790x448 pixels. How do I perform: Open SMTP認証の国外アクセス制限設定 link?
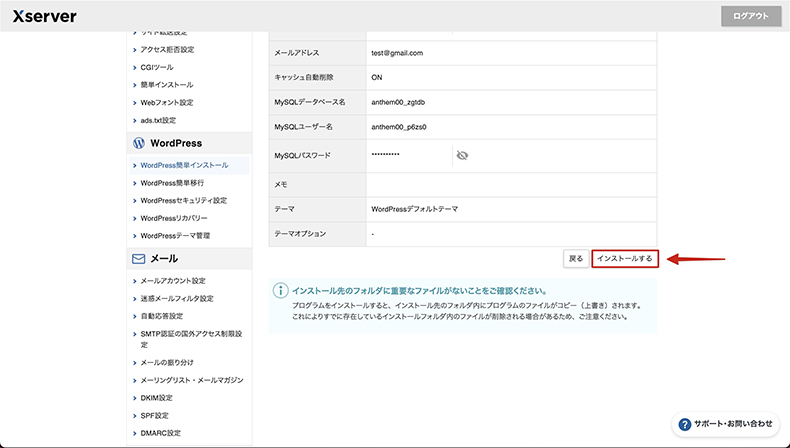[191, 339]
